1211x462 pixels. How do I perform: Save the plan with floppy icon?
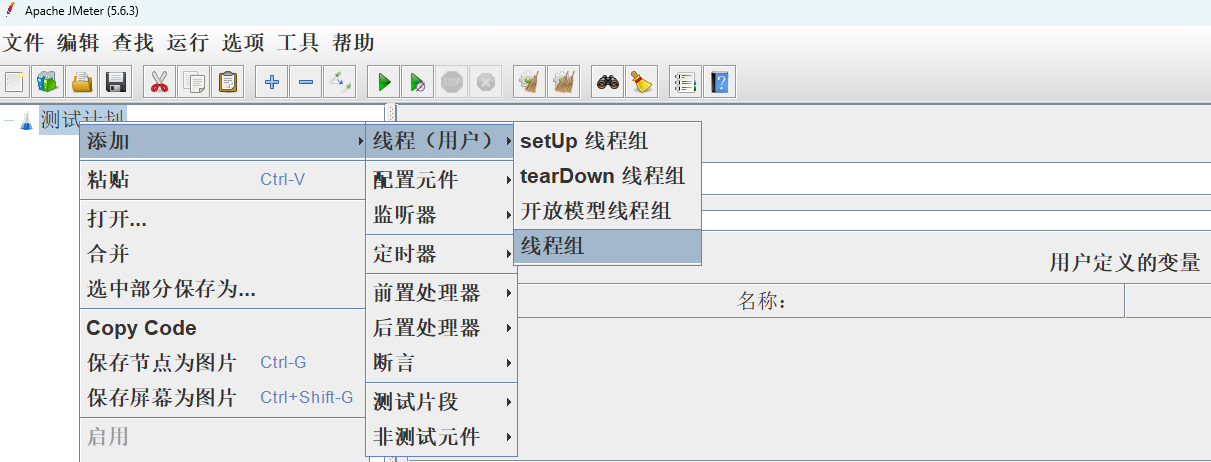coord(116,82)
